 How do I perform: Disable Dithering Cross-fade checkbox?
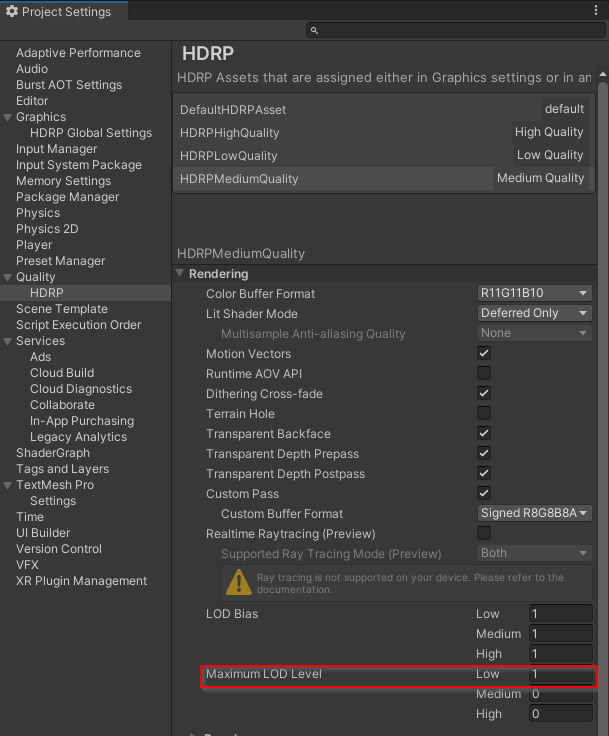(x=484, y=394)
